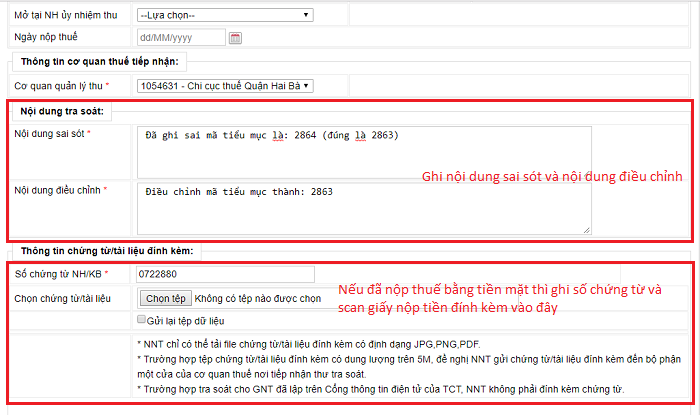This screenshot has height=415, width=700.
Task: Click the dd/MM/yyyy date input field
Action: pos(180,38)
